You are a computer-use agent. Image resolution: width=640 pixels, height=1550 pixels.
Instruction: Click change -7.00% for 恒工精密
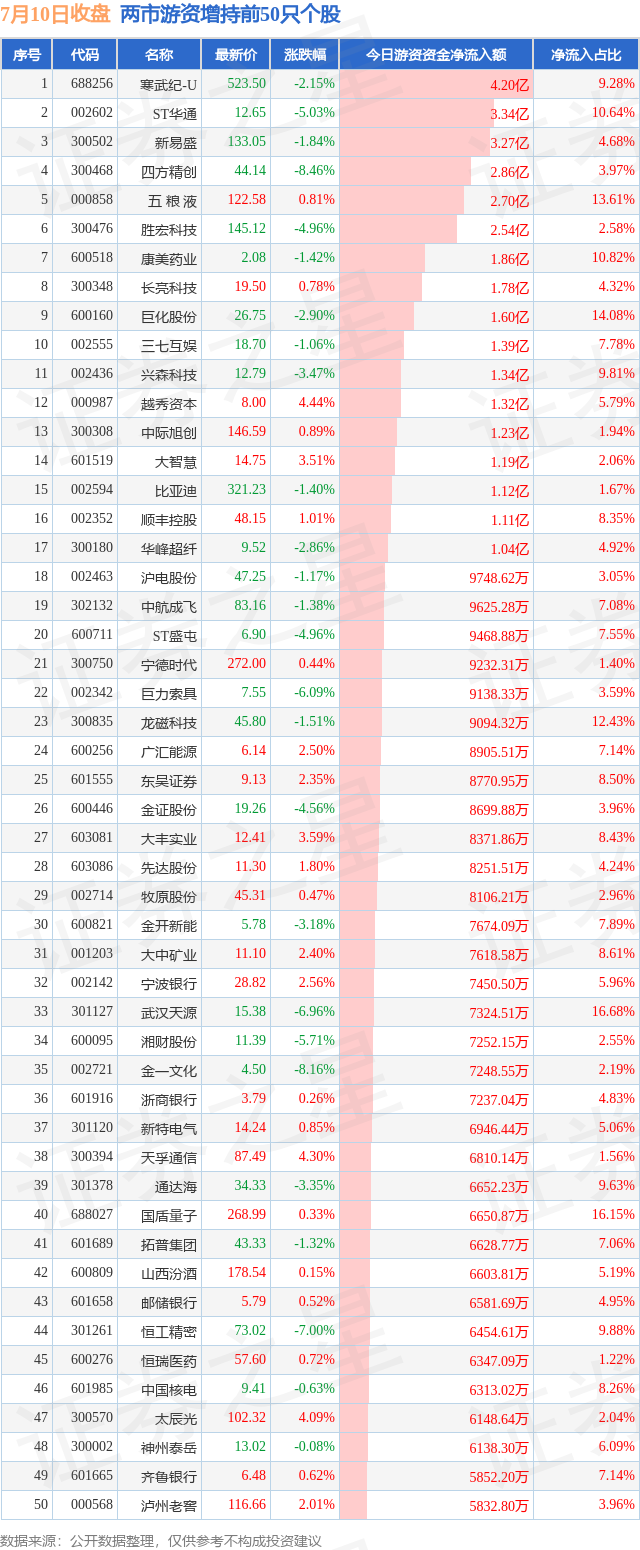click(x=315, y=1331)
